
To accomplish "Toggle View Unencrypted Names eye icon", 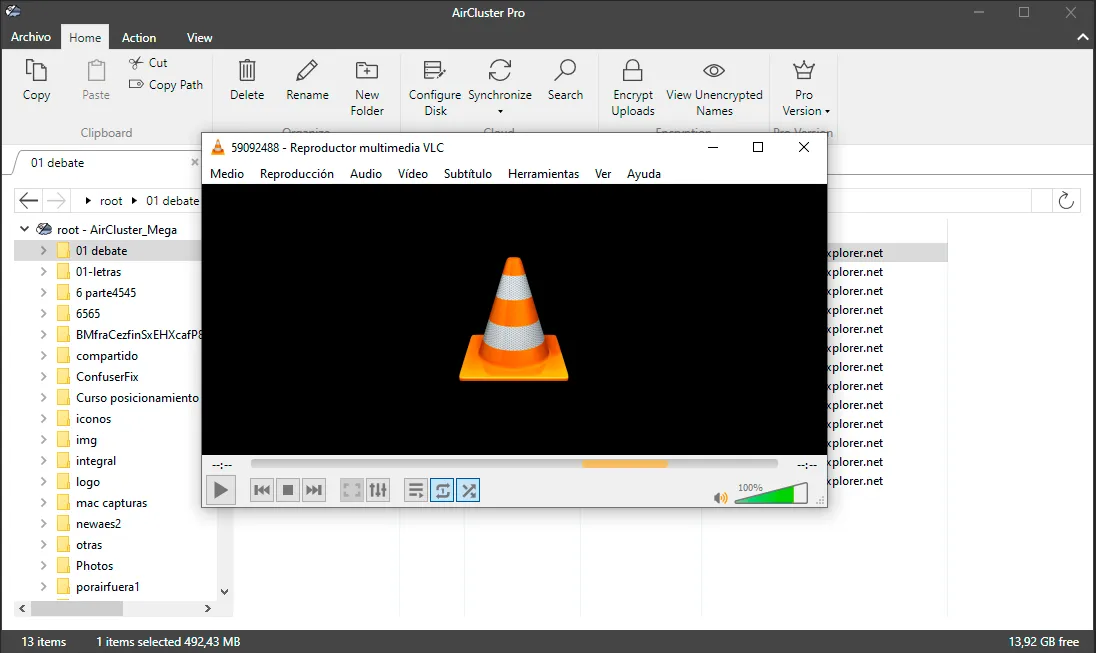I will point(714,71).
